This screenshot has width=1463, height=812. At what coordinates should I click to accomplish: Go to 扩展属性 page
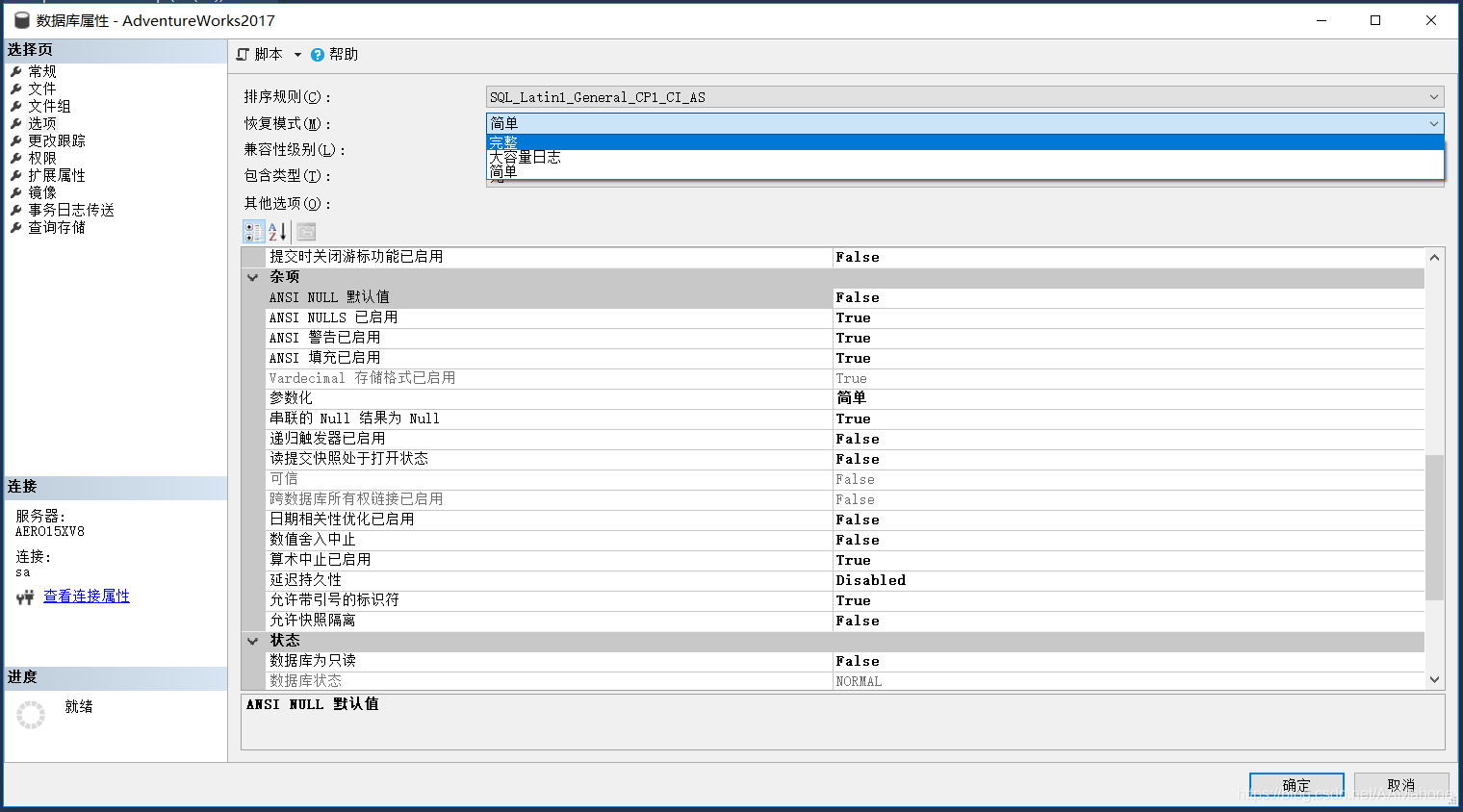tap(57, 175)
